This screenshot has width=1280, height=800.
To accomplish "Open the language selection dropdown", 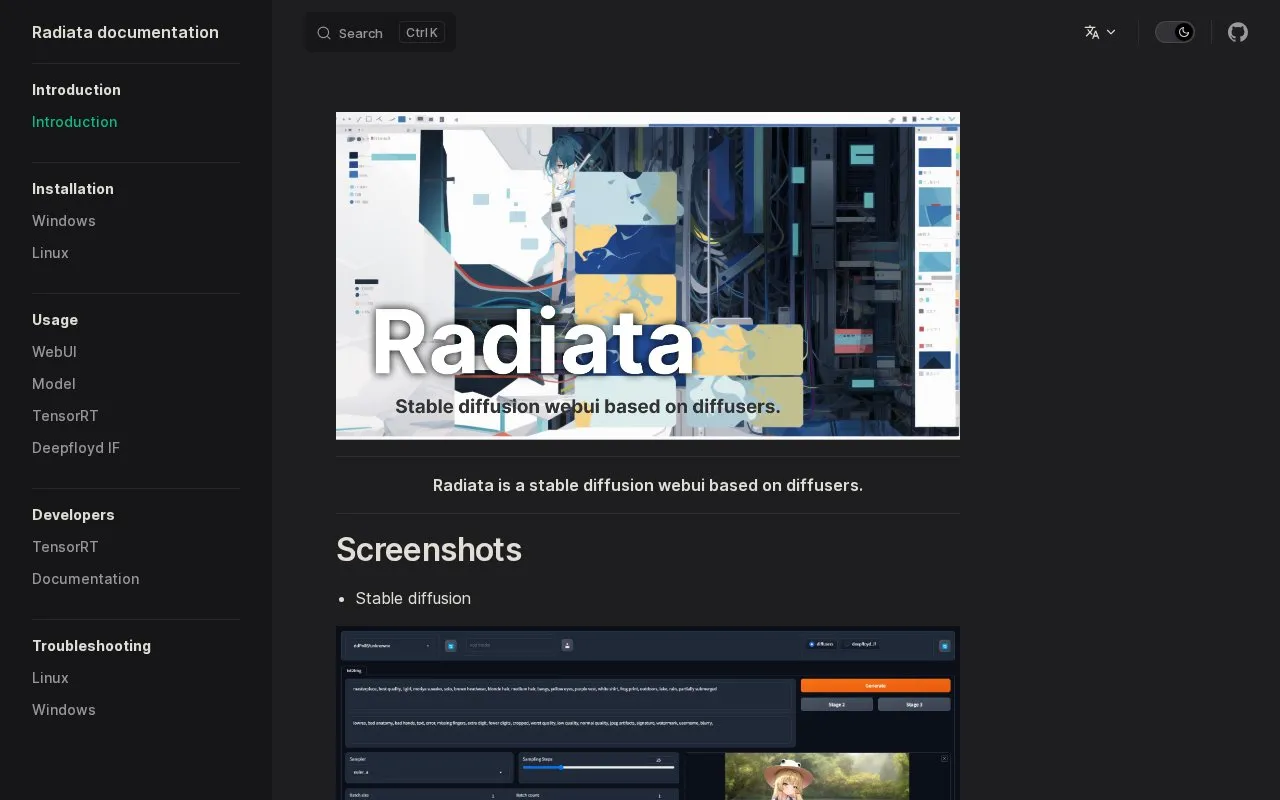I will (1100, 32).
